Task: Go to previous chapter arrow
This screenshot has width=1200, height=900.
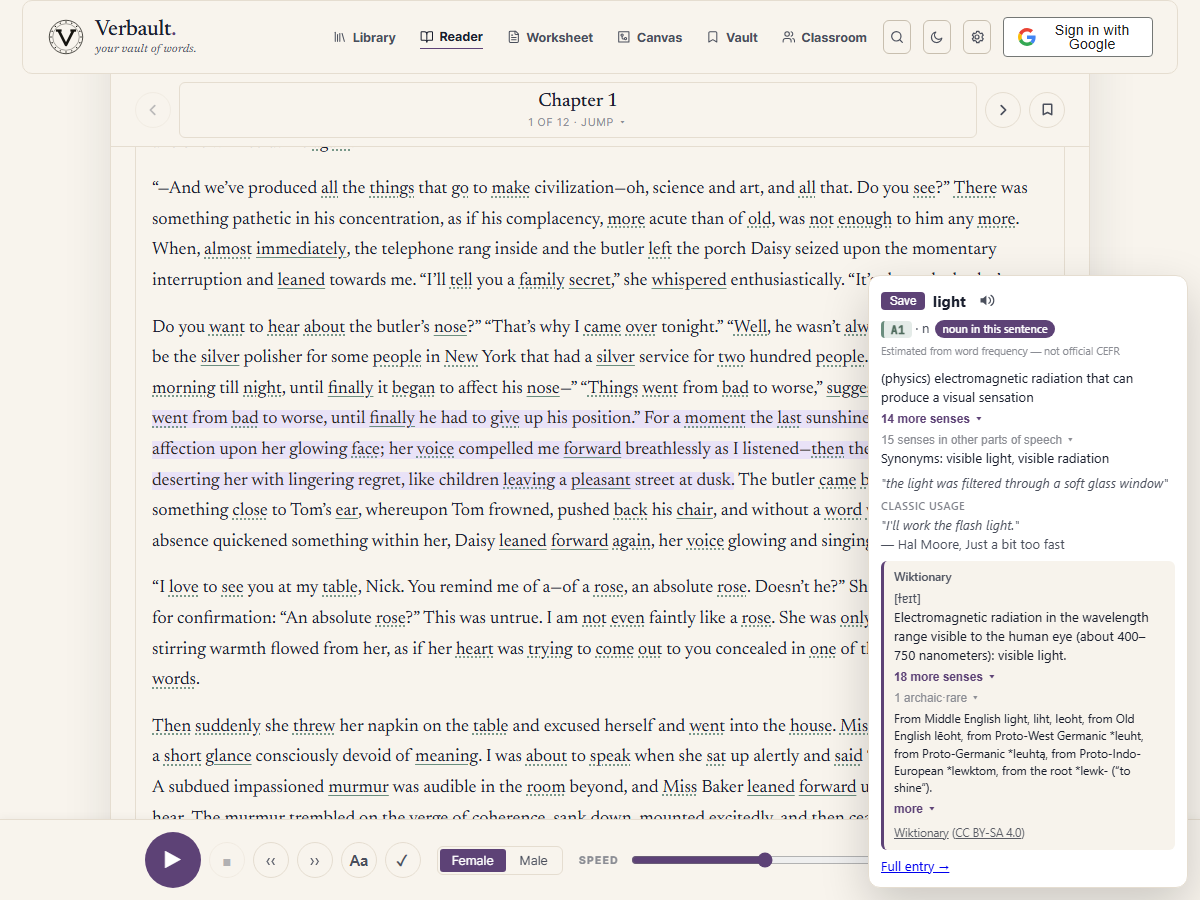Action: pyautogui.click(x=153, y=110)
